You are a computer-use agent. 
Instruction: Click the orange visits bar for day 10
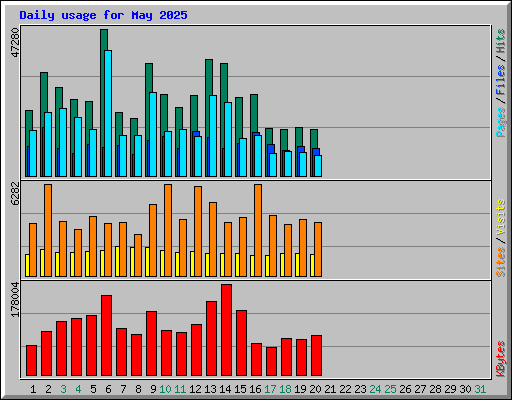[x=168, y=230]
